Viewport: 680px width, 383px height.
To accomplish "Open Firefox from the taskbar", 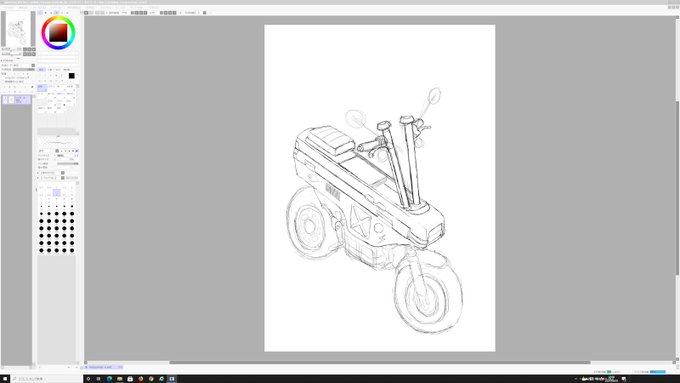I will point(141,379).
